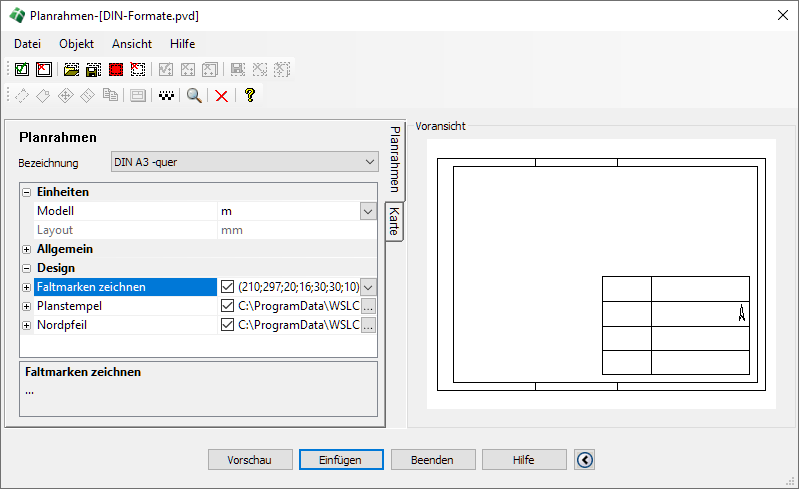Click the solid red square toolbar icon

point(116,70)
